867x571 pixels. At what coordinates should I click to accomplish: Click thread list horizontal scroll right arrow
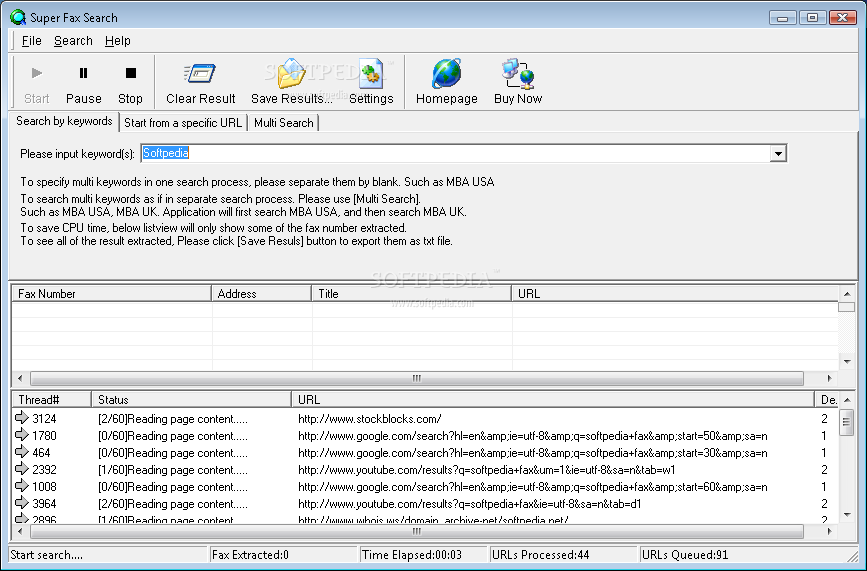coord(829,531)
